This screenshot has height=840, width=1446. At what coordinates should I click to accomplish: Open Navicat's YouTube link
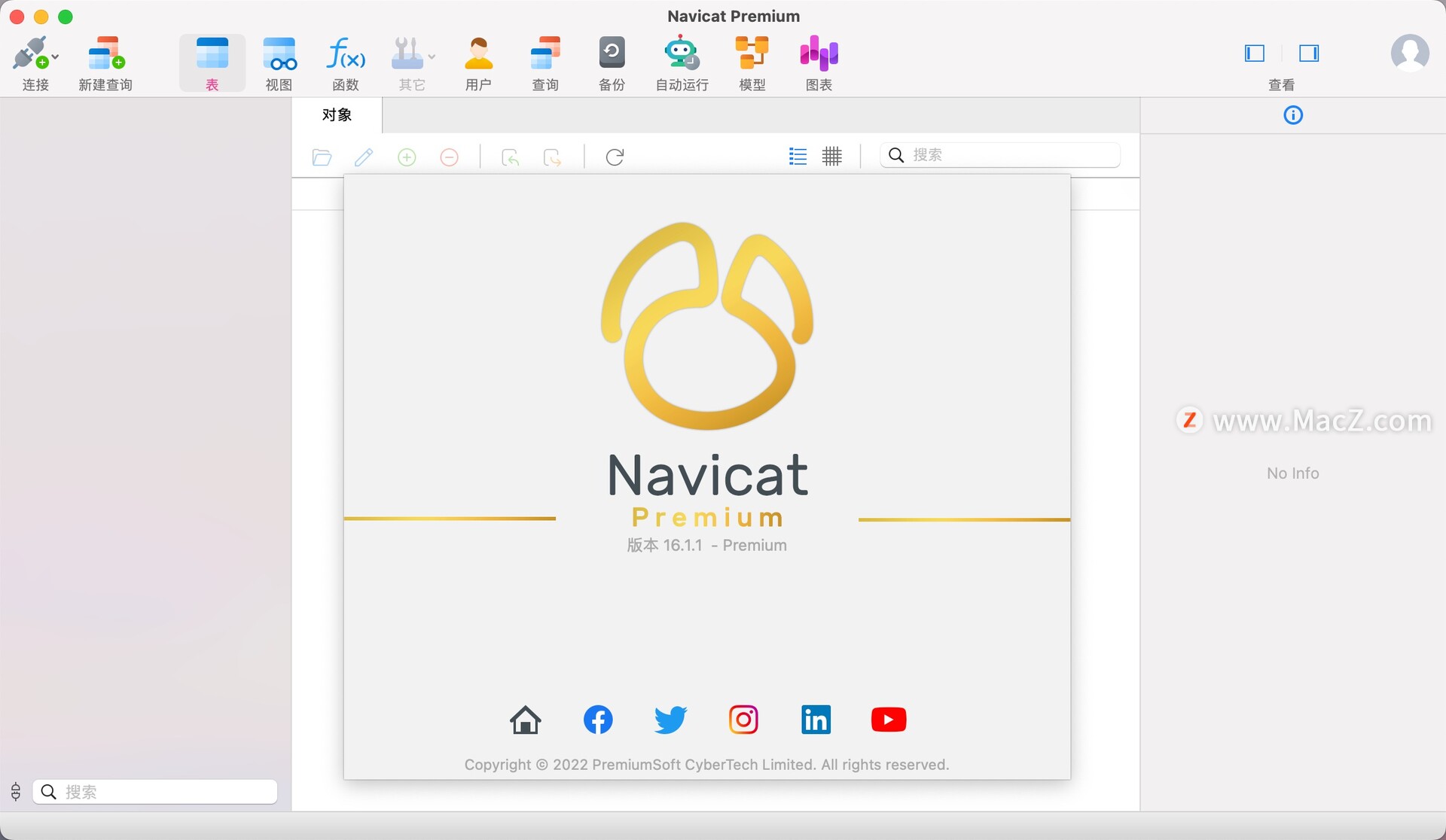[888, 720]
